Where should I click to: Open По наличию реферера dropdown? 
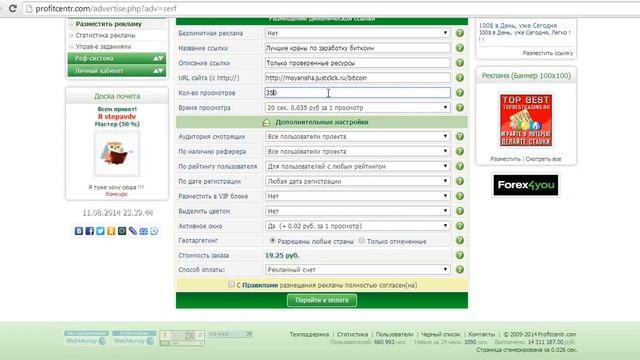point(357,151)
